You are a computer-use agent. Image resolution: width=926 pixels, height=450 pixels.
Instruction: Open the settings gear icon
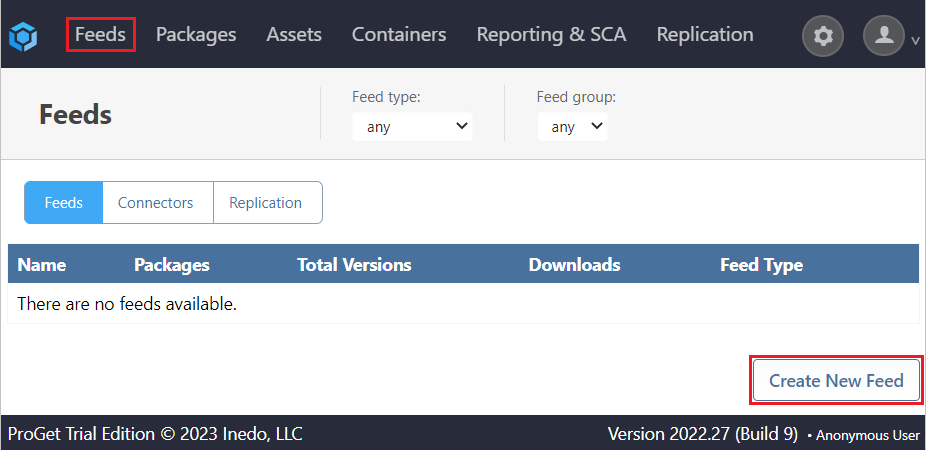[x=823, y=36]
